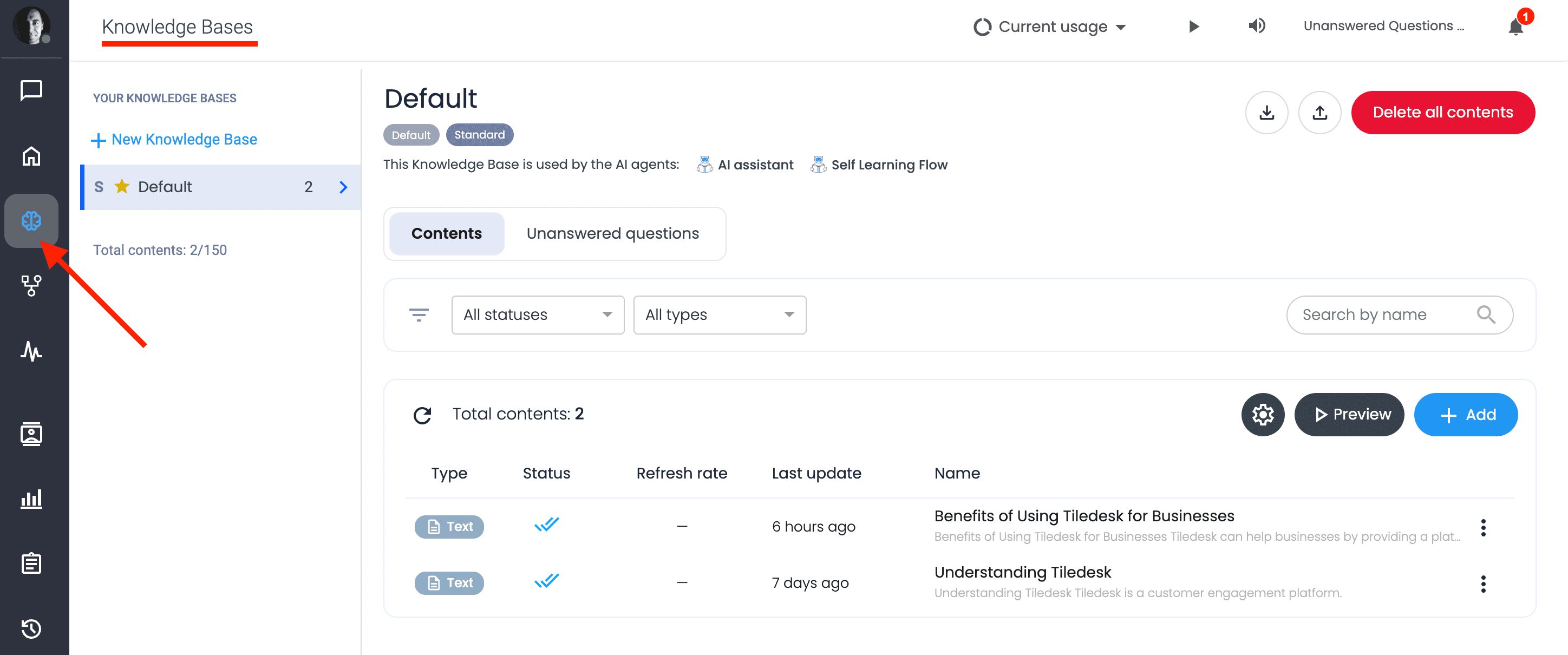The image size is (1568, 655).
Task: Click status checkmark for Understanding Tiledesk row
Action: coord(547,581)
